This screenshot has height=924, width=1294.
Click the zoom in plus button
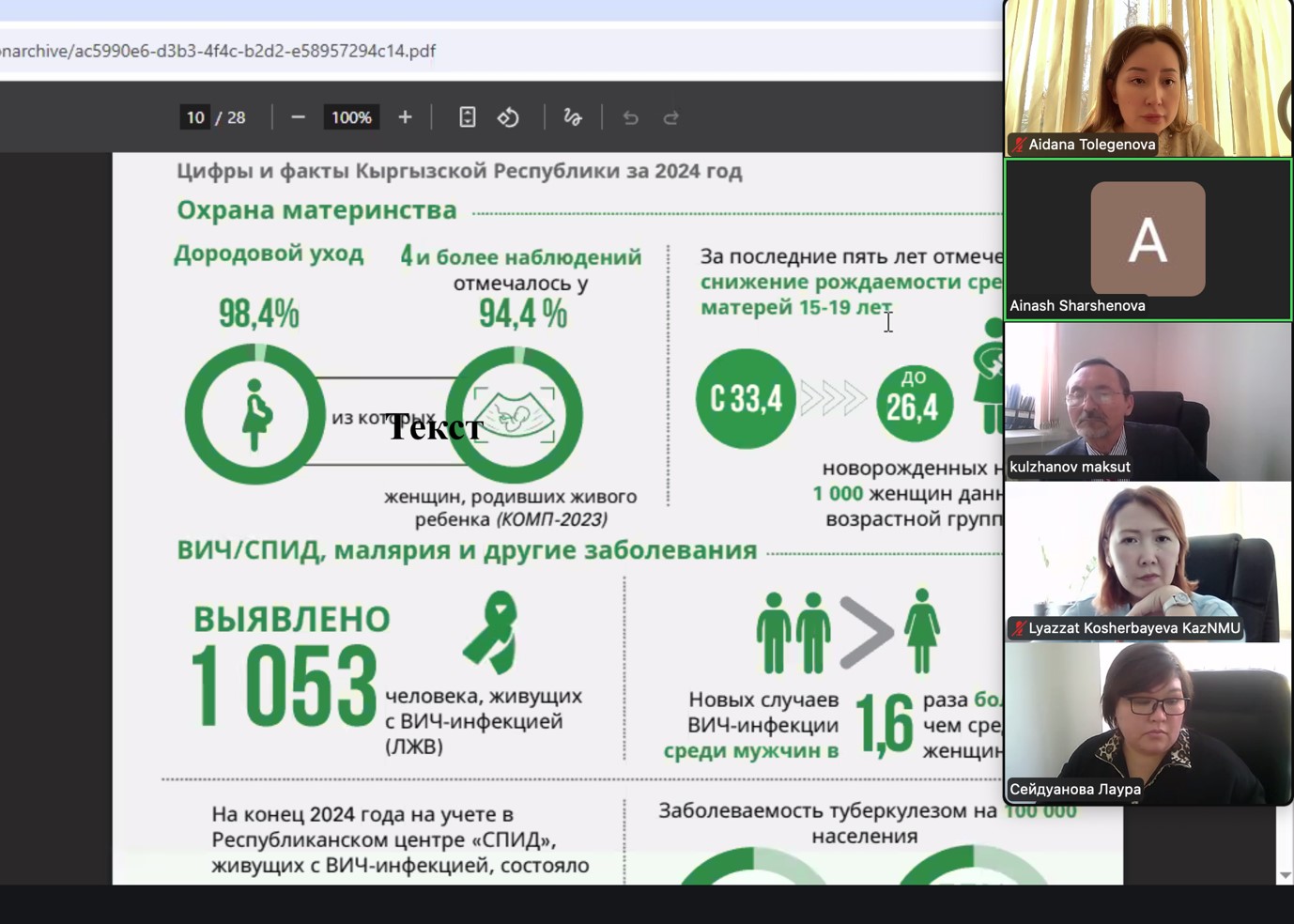[405, 117]
